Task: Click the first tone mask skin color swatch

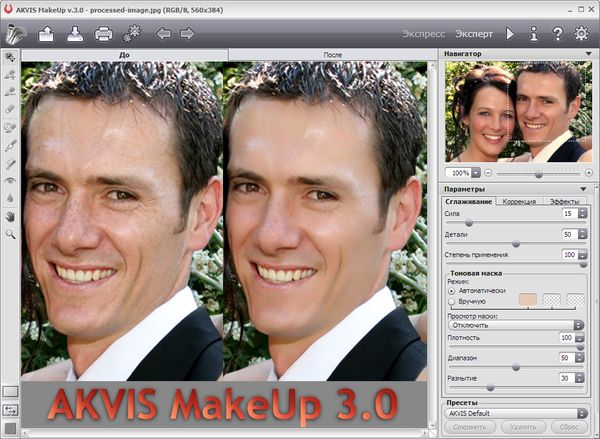Action: pyautogui.click(x=528, y=298)
